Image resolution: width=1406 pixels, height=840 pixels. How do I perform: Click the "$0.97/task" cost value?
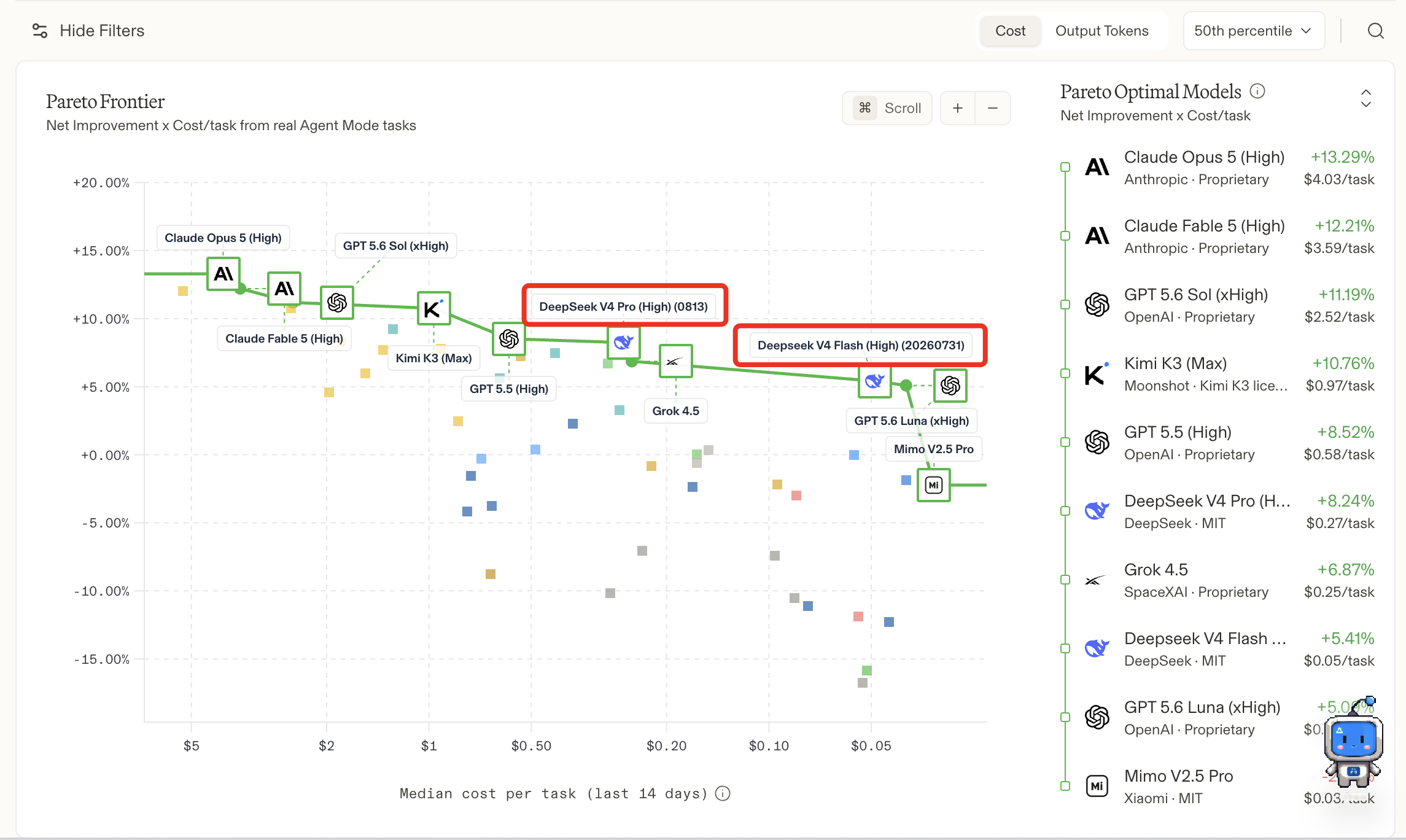[x=1340, y=386]
